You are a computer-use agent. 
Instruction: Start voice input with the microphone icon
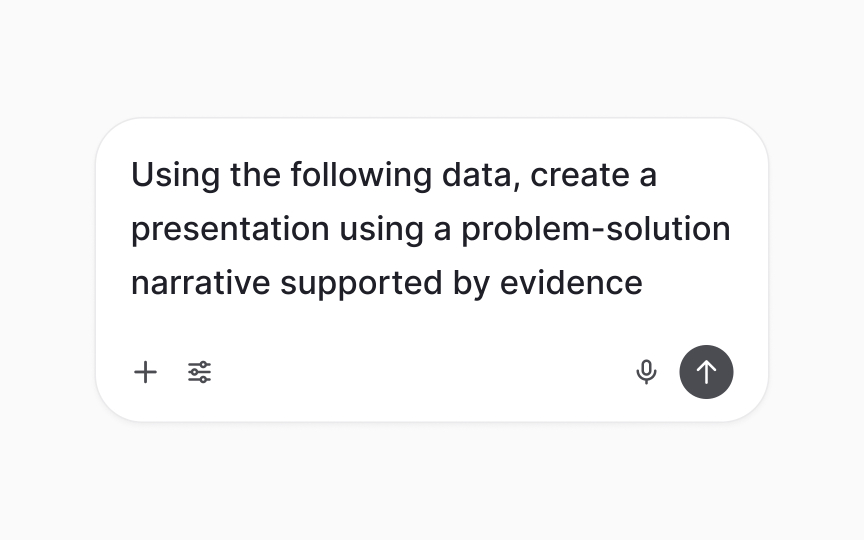(x=646, y=372)
